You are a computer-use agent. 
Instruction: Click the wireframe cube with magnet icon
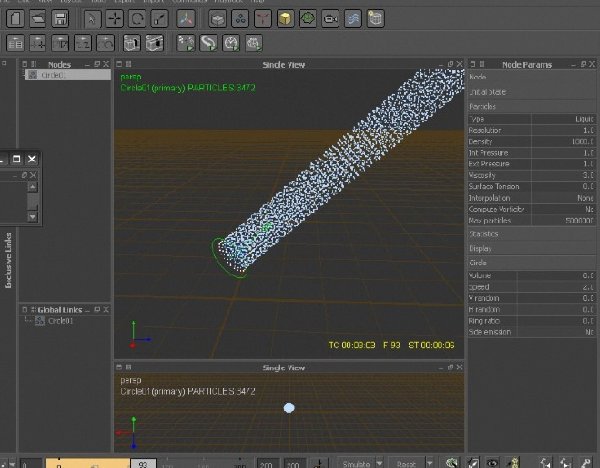point(132,43)
